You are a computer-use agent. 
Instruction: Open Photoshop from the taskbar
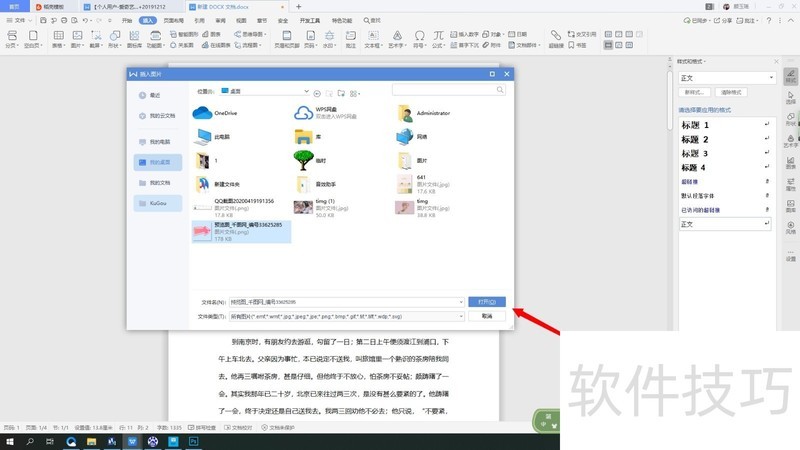click(193, 442)
